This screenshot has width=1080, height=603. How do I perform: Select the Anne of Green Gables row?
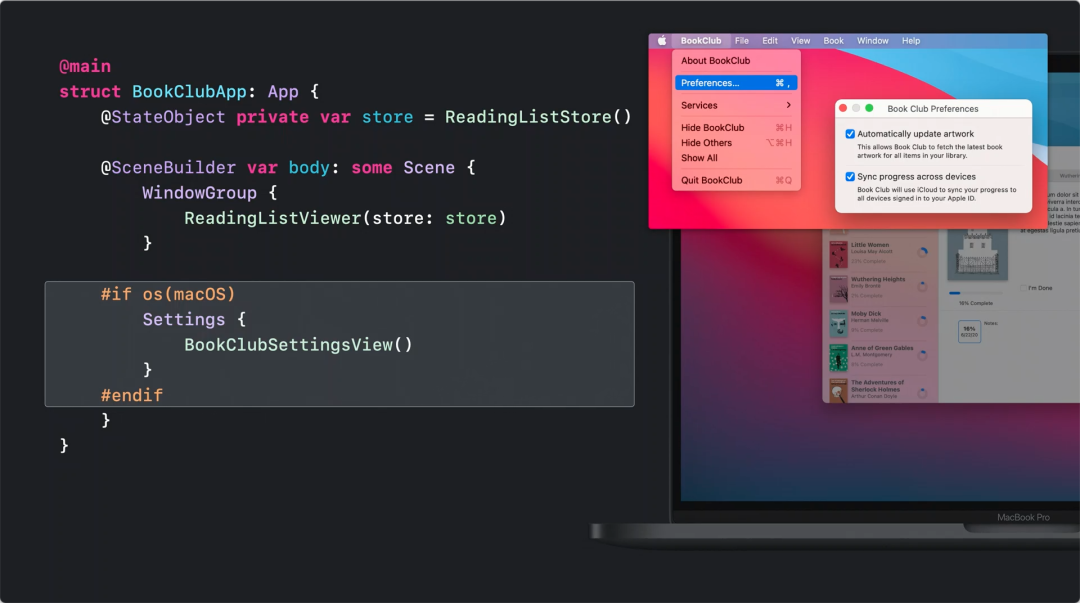click(x=880, y=356)
